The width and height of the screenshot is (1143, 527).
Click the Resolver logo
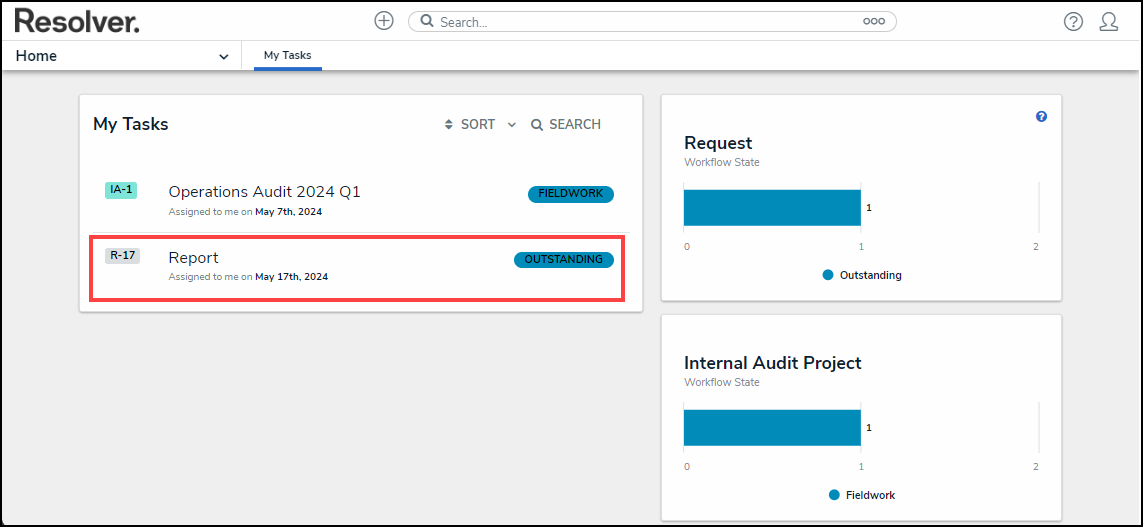click(77, 21)
